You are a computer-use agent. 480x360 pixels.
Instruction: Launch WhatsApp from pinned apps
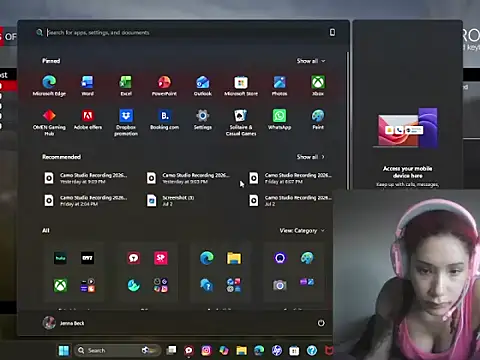[x=279, y=119]
